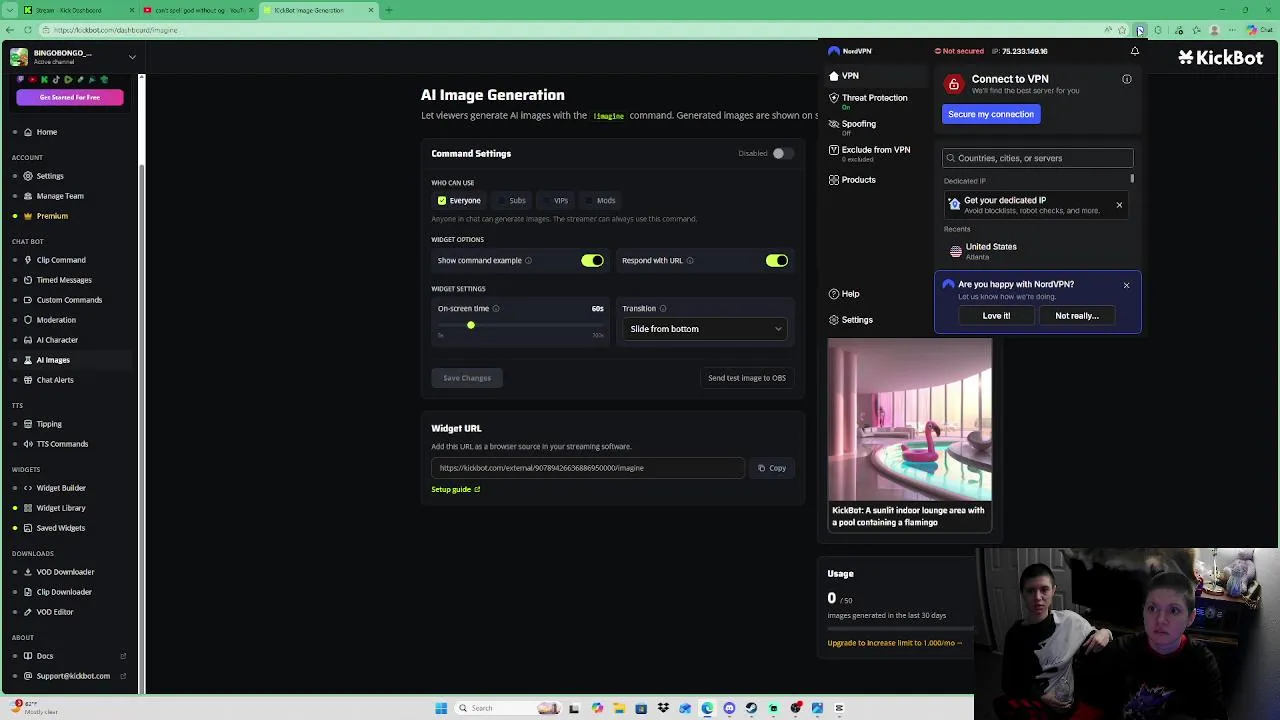Screen dimensions: 1280x720
Task: Open Chat Alerts in the sidebar
Action: 55,380
